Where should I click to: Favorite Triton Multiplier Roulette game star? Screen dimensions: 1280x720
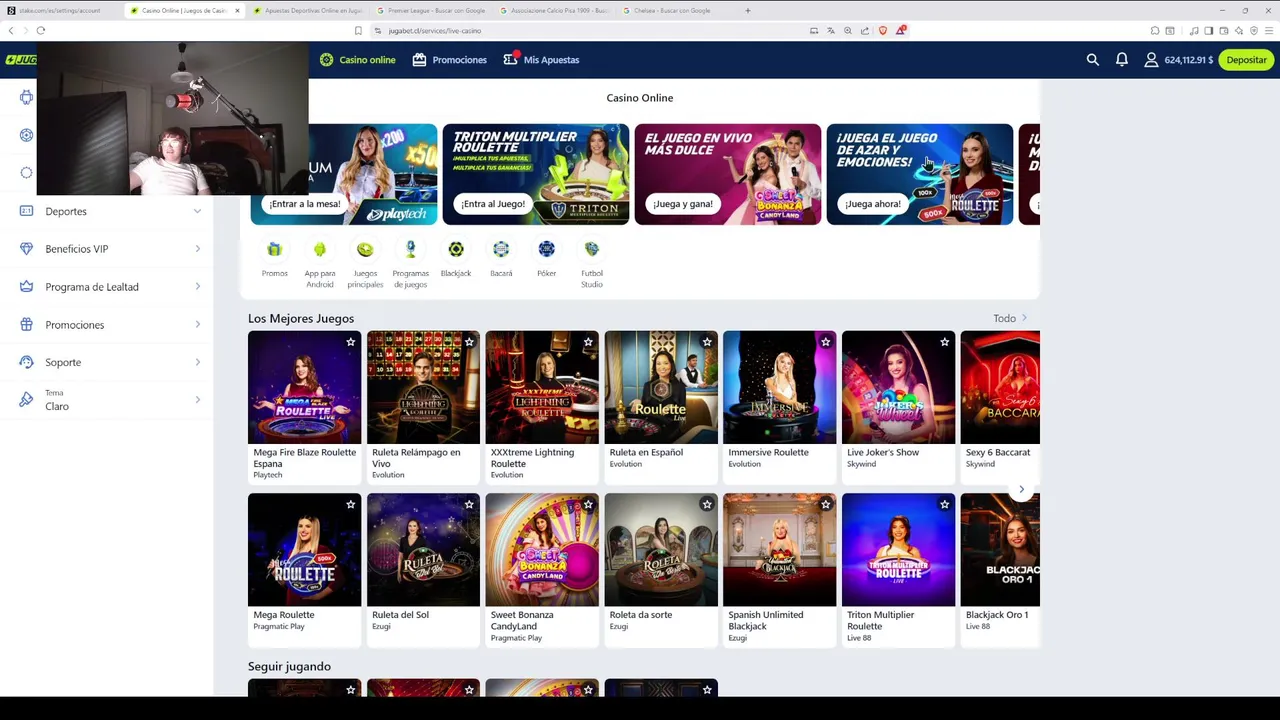point(944,505)
